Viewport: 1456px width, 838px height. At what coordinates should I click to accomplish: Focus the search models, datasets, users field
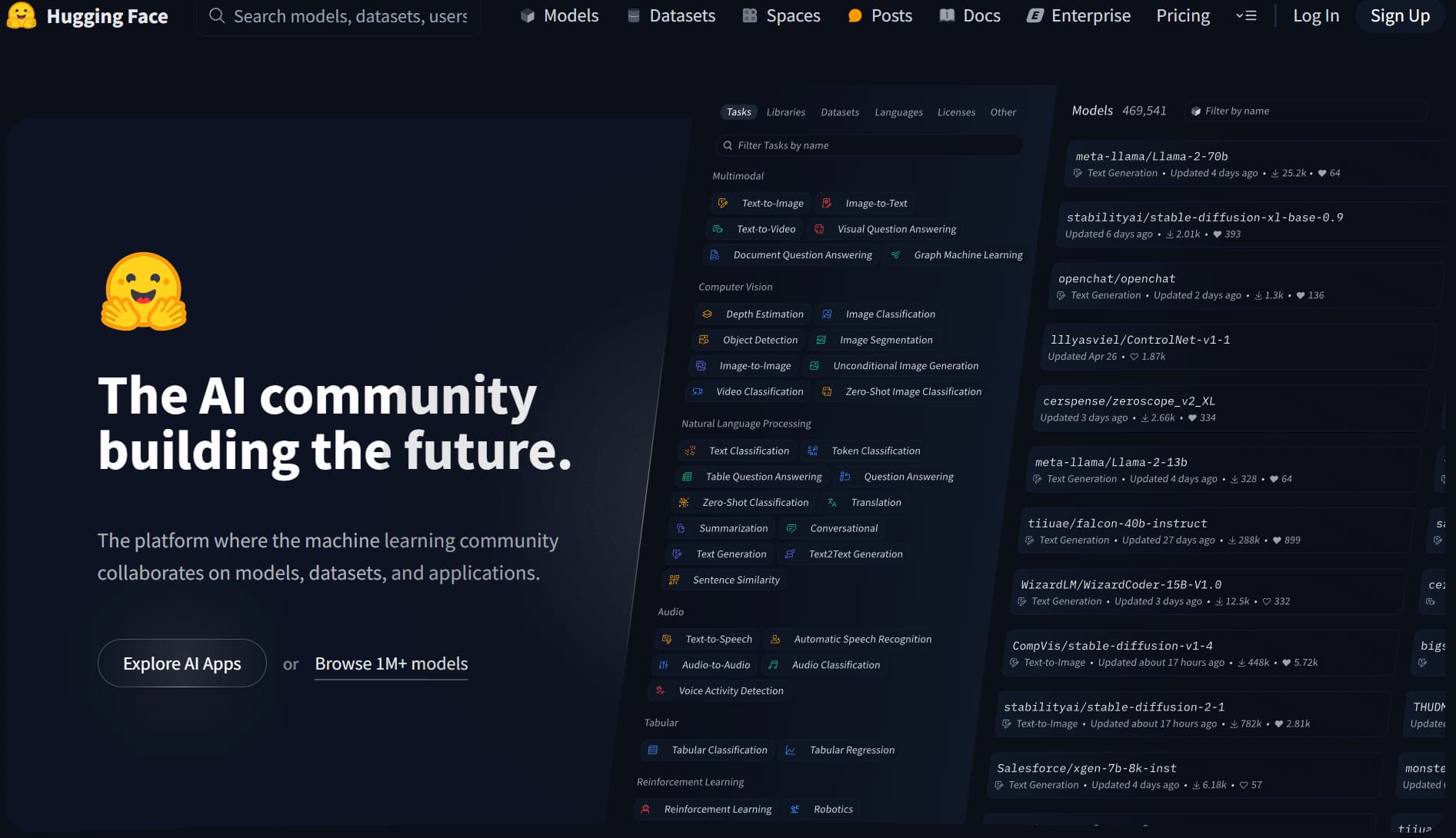(x=338, y=15)
